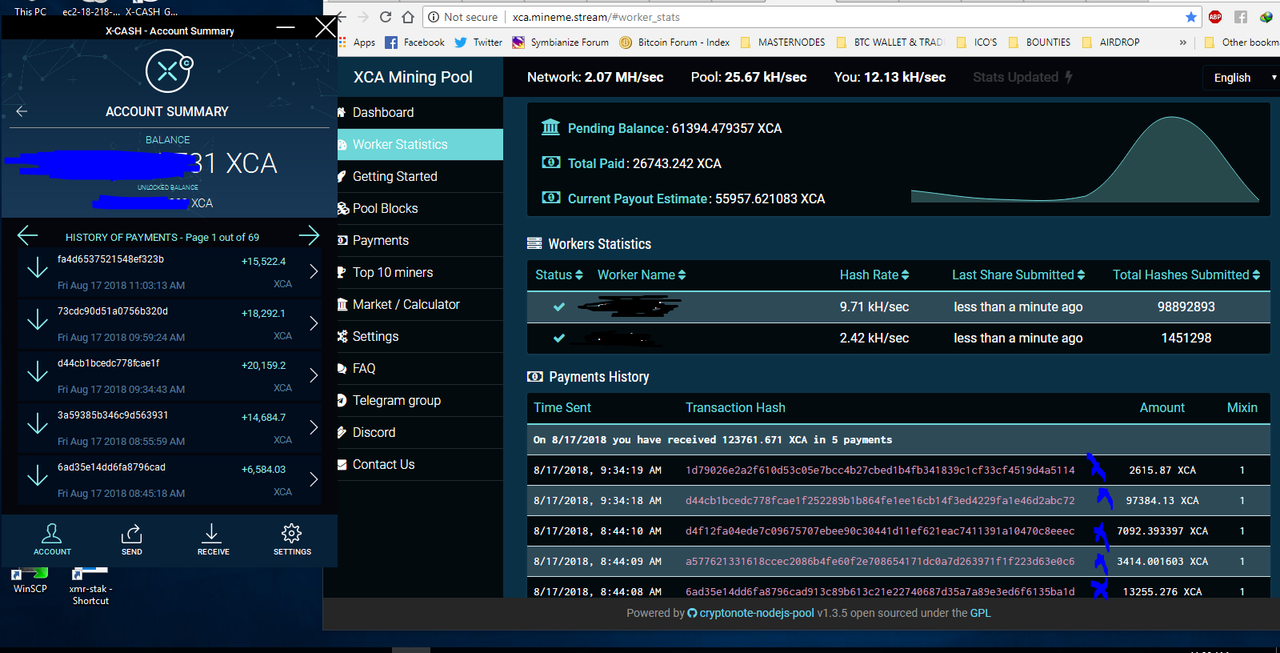Open Getting Started sidebar item
This screenshot has width=1280, height=653.
coord(420,176)
